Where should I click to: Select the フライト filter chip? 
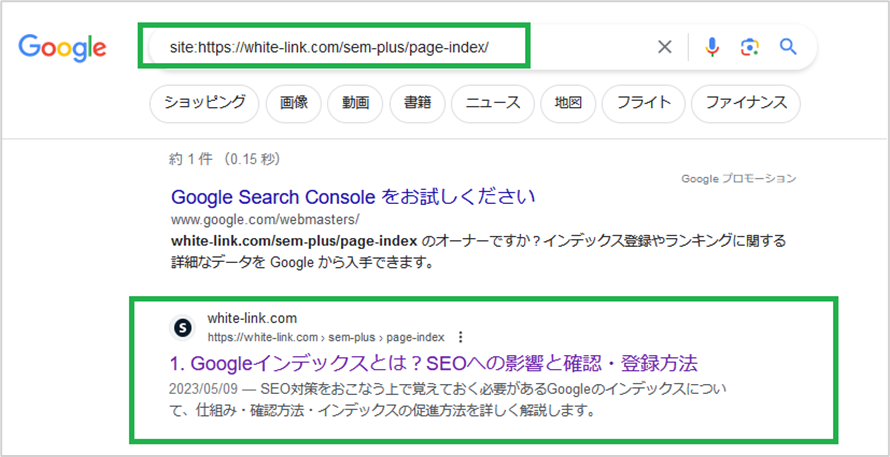click(644, 103)
